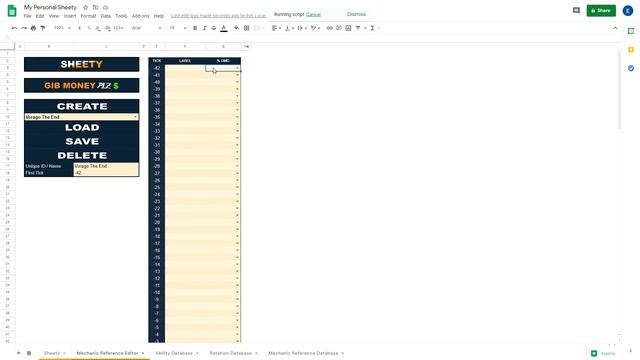Open the Arial font dropdown
The width and height of the screenshot is (640, 360).
(x=146, y=28)
